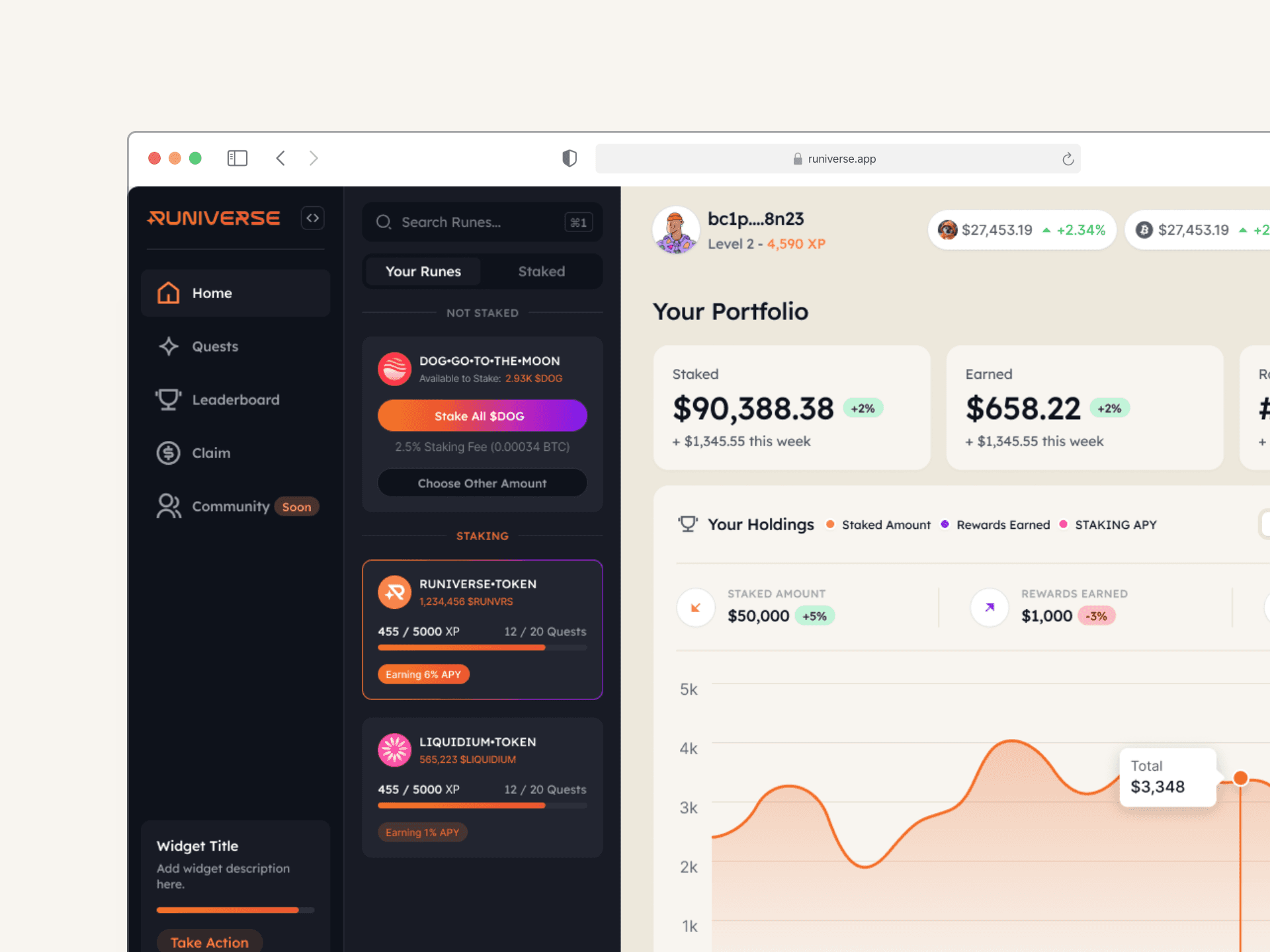Click the DOG-GO-TO-THE-MOON rune icon
1270x952 pixels.
point(394,369)
